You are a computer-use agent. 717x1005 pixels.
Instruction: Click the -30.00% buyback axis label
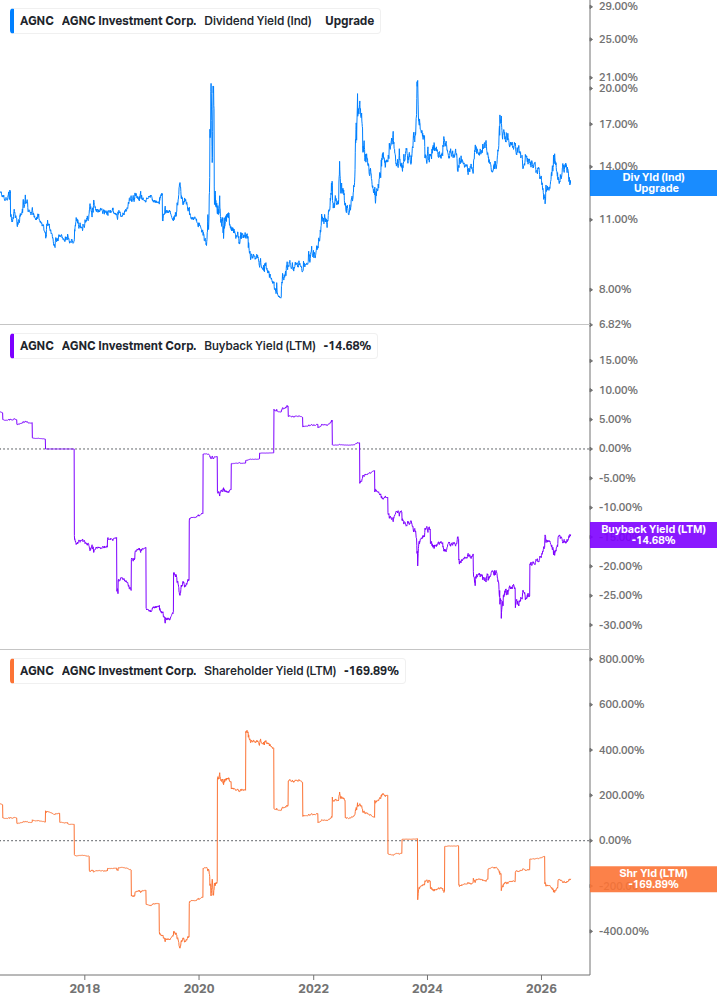[620, 625]
